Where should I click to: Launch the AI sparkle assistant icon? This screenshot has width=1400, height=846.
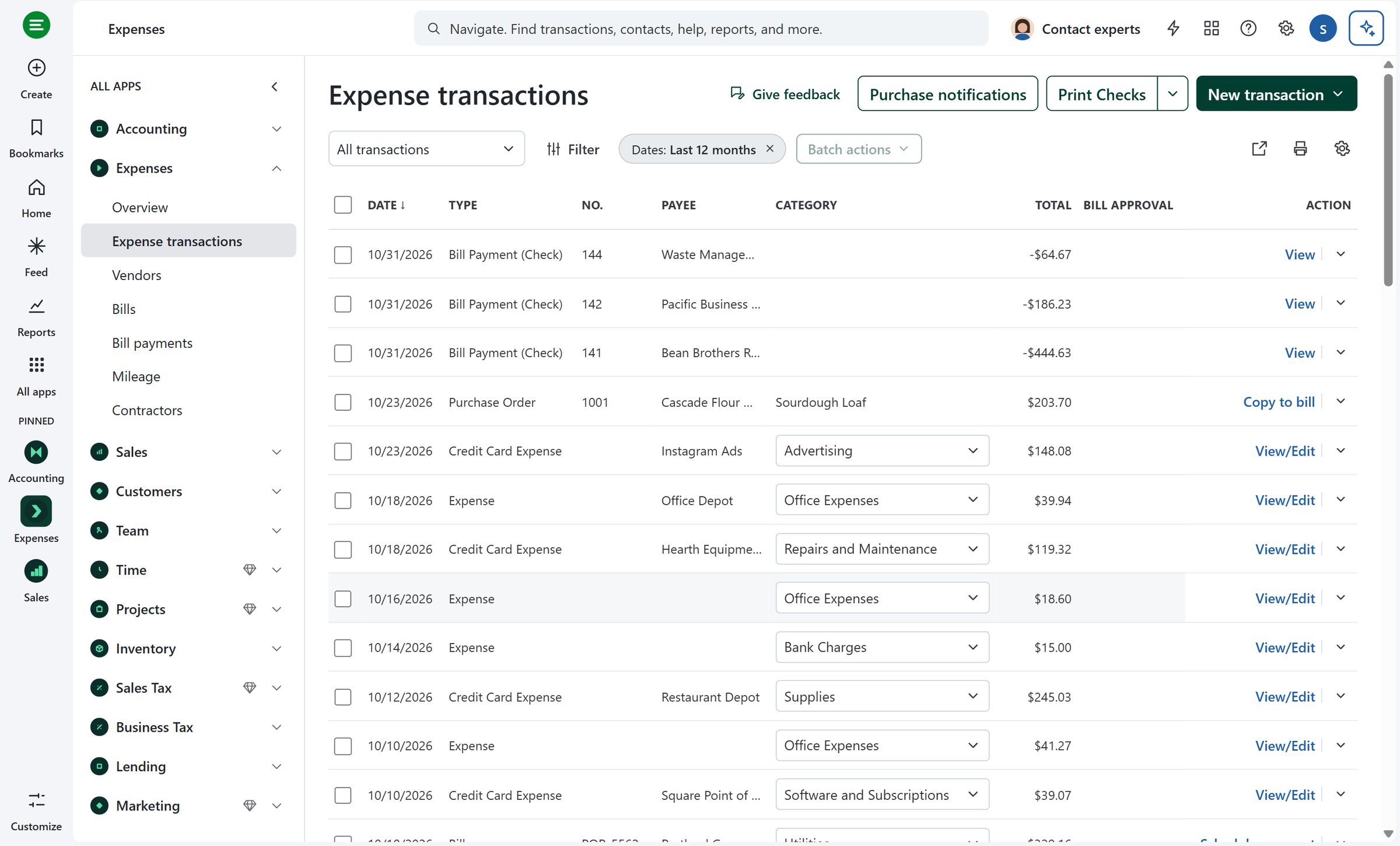[1366, 28]
